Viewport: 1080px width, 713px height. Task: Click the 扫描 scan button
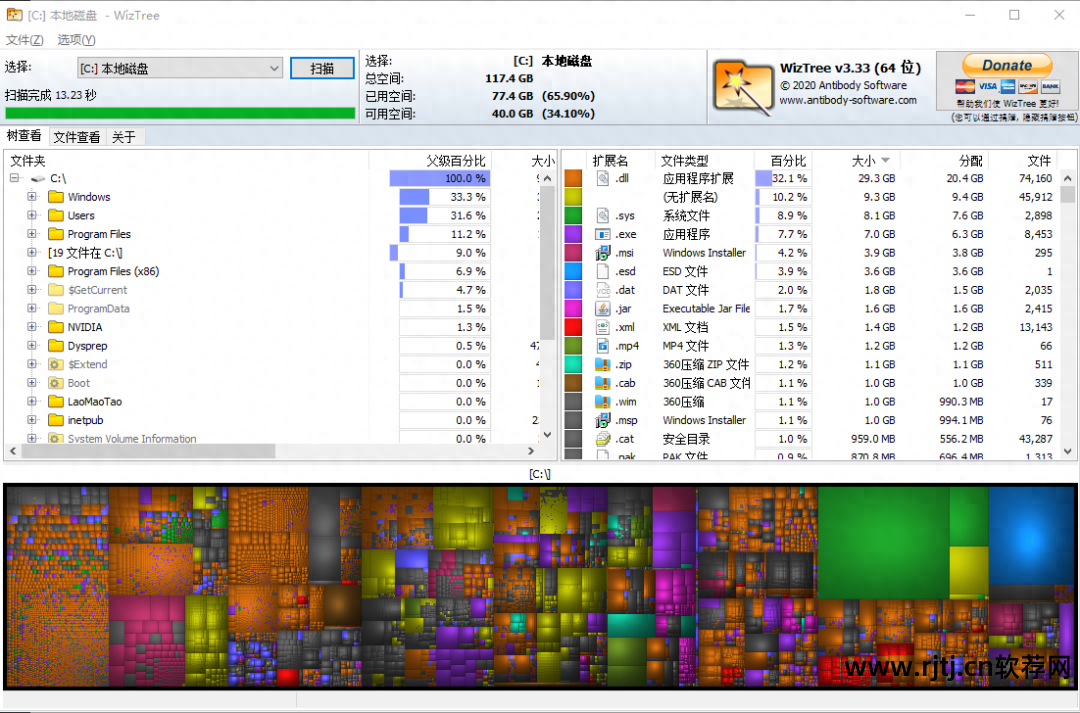[x=322, y=68]
